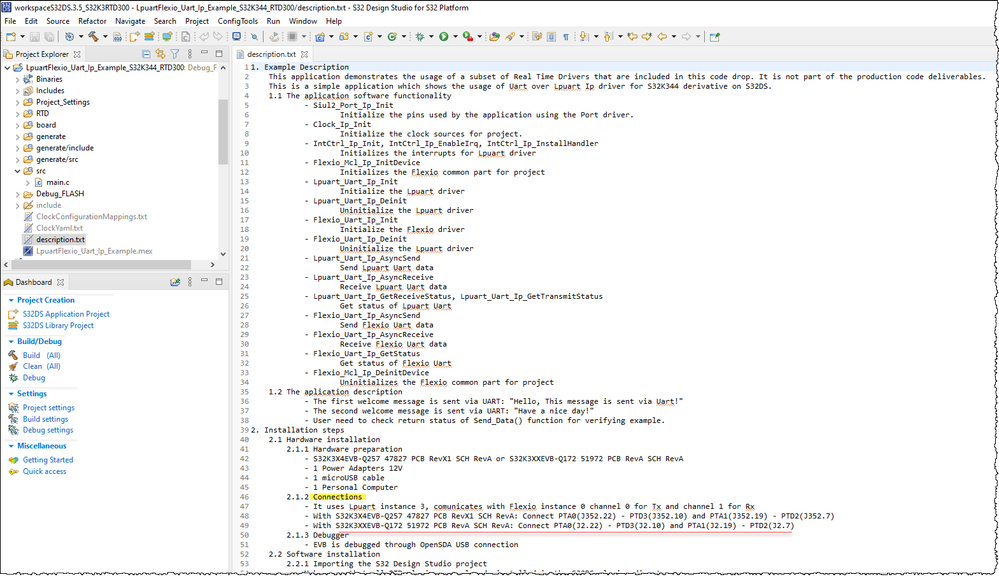This screenshot has width=999, height=576.
Task: Open the ConfigTools menu
Action: [x=238, y=21]
